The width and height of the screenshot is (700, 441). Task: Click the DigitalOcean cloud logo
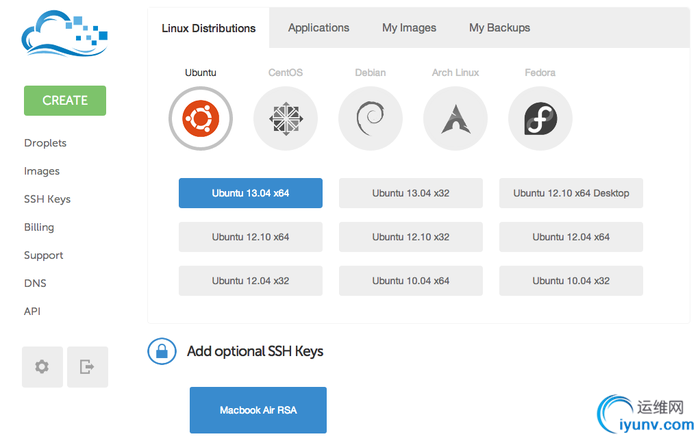(x=65, y=33)
